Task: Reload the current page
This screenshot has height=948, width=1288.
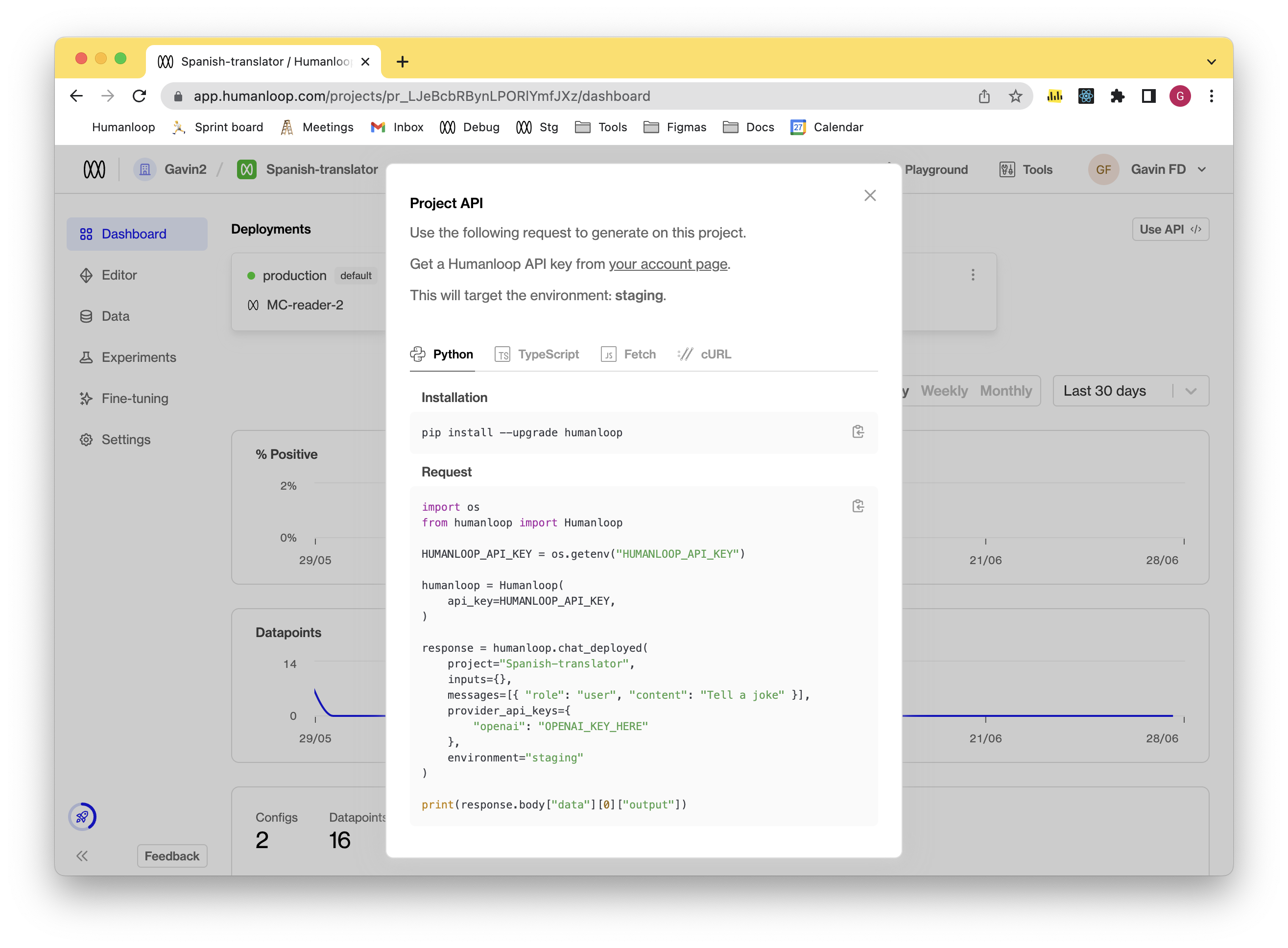Action: (140, 96)
